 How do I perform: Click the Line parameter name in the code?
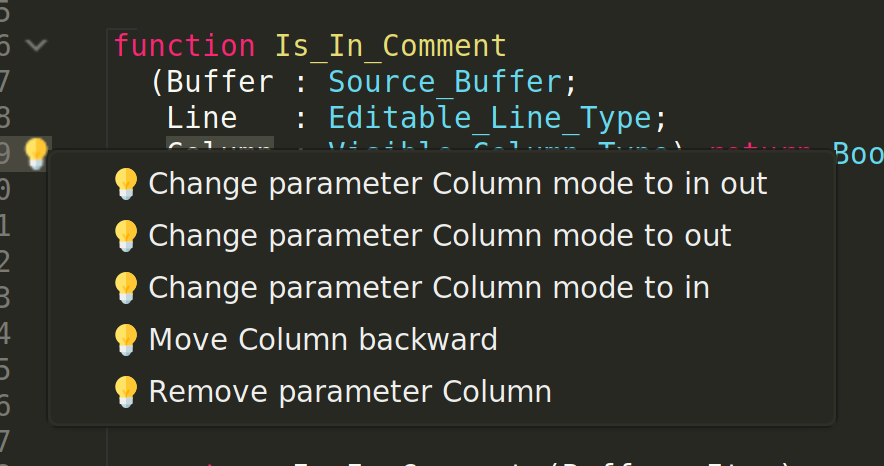click(x=202, y=118)
